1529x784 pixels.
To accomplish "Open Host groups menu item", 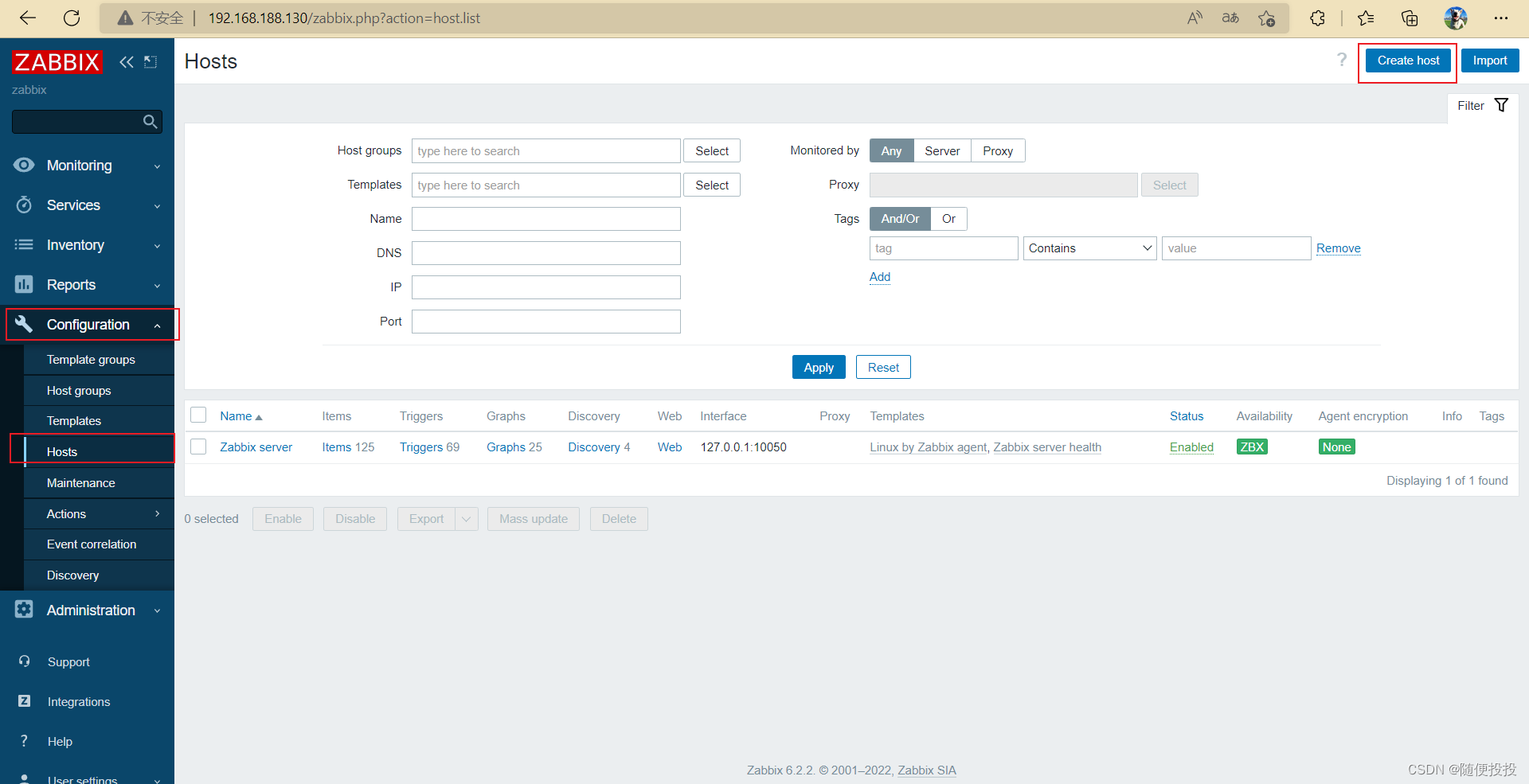I will [79, 390].
